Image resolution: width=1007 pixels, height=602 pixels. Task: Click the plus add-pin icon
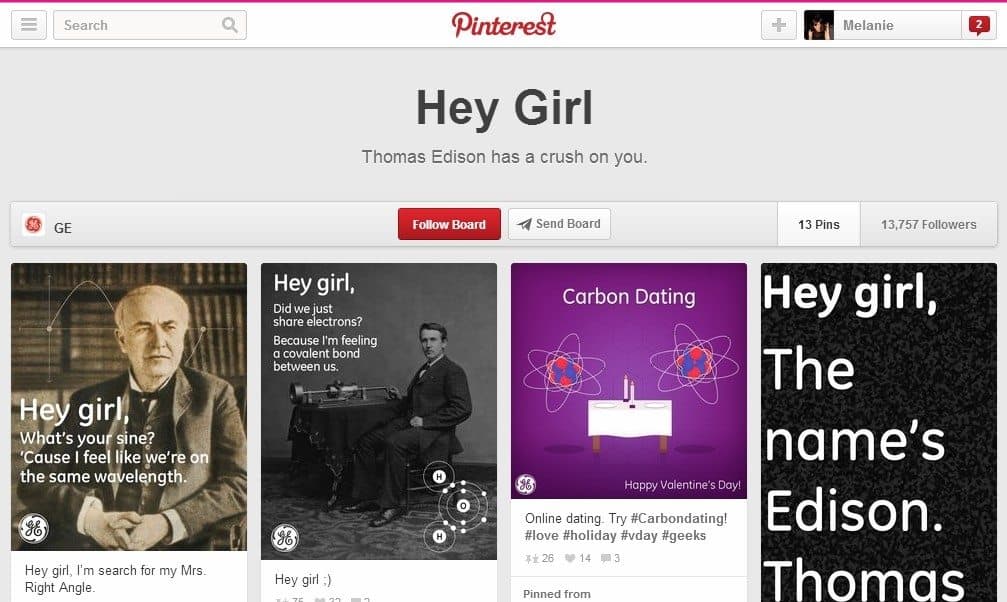[x=778, y=25]
